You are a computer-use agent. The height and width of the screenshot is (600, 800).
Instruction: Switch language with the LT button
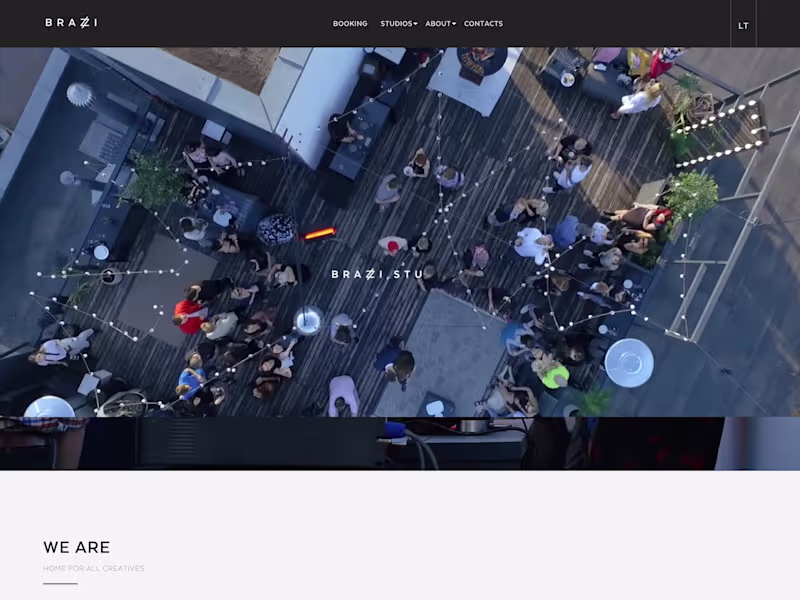(x=743, y=26)
